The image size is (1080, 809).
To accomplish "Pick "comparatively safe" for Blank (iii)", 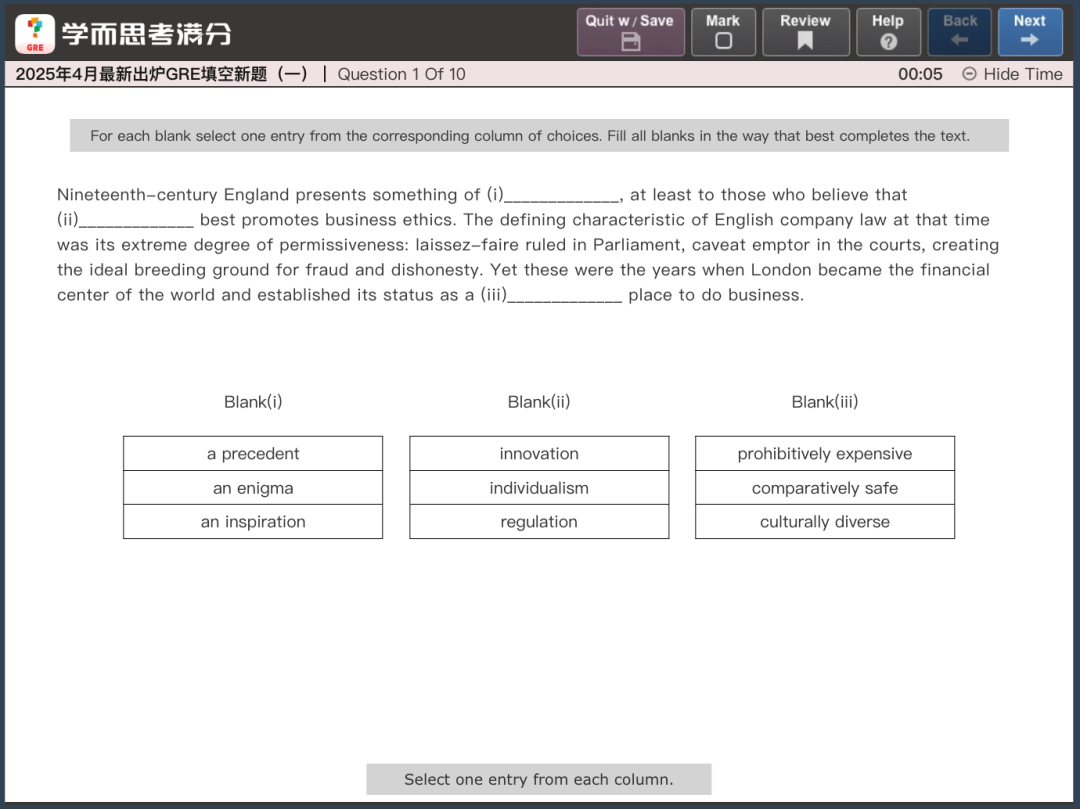I will coord(824,487).
